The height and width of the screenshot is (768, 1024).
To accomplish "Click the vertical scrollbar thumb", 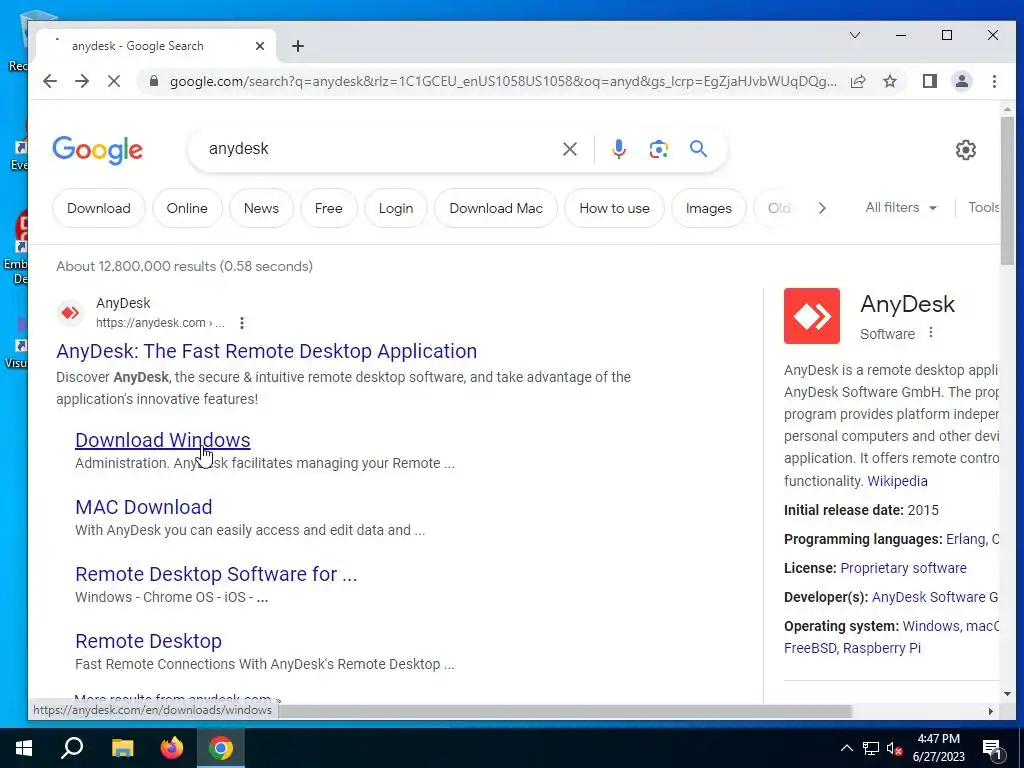I will click(x=1007, y=191).
